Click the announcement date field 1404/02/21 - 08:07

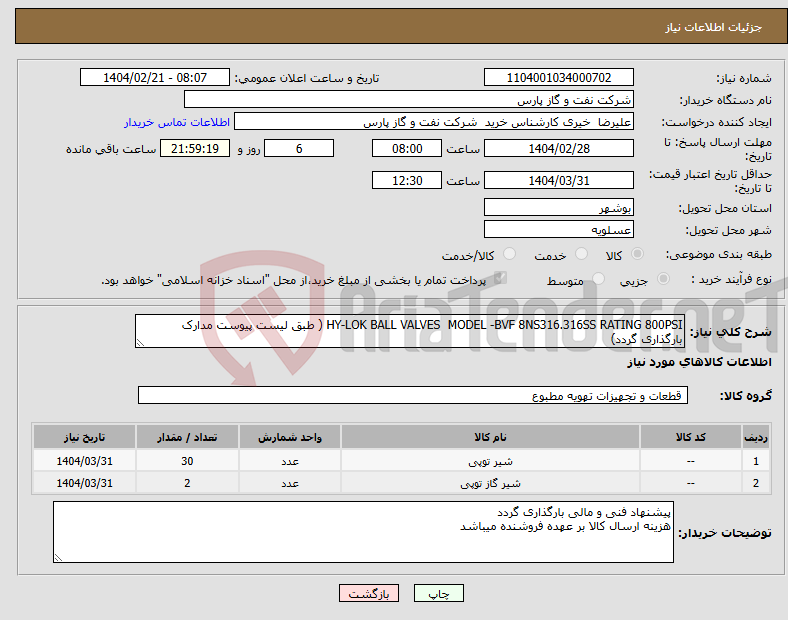coord(155,78)
